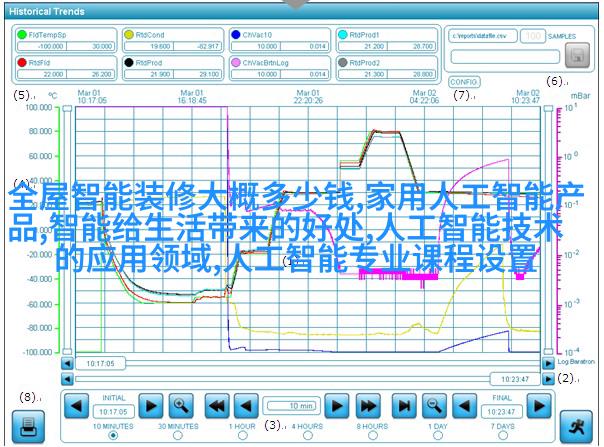Click the zoom in magnifier button
This screenshot has width=604, height=447.
pos(181,406)
